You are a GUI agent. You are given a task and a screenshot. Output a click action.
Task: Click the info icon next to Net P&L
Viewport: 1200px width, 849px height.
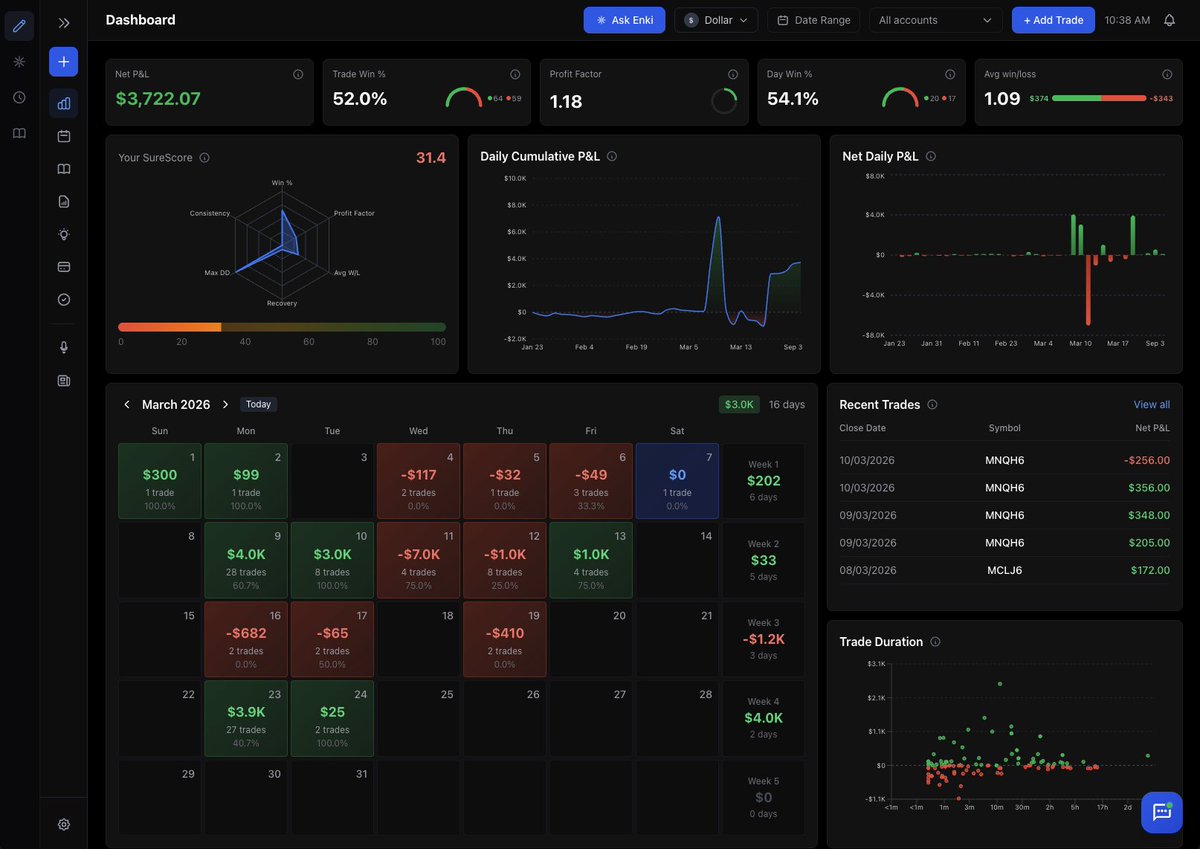tap(298, 74)
